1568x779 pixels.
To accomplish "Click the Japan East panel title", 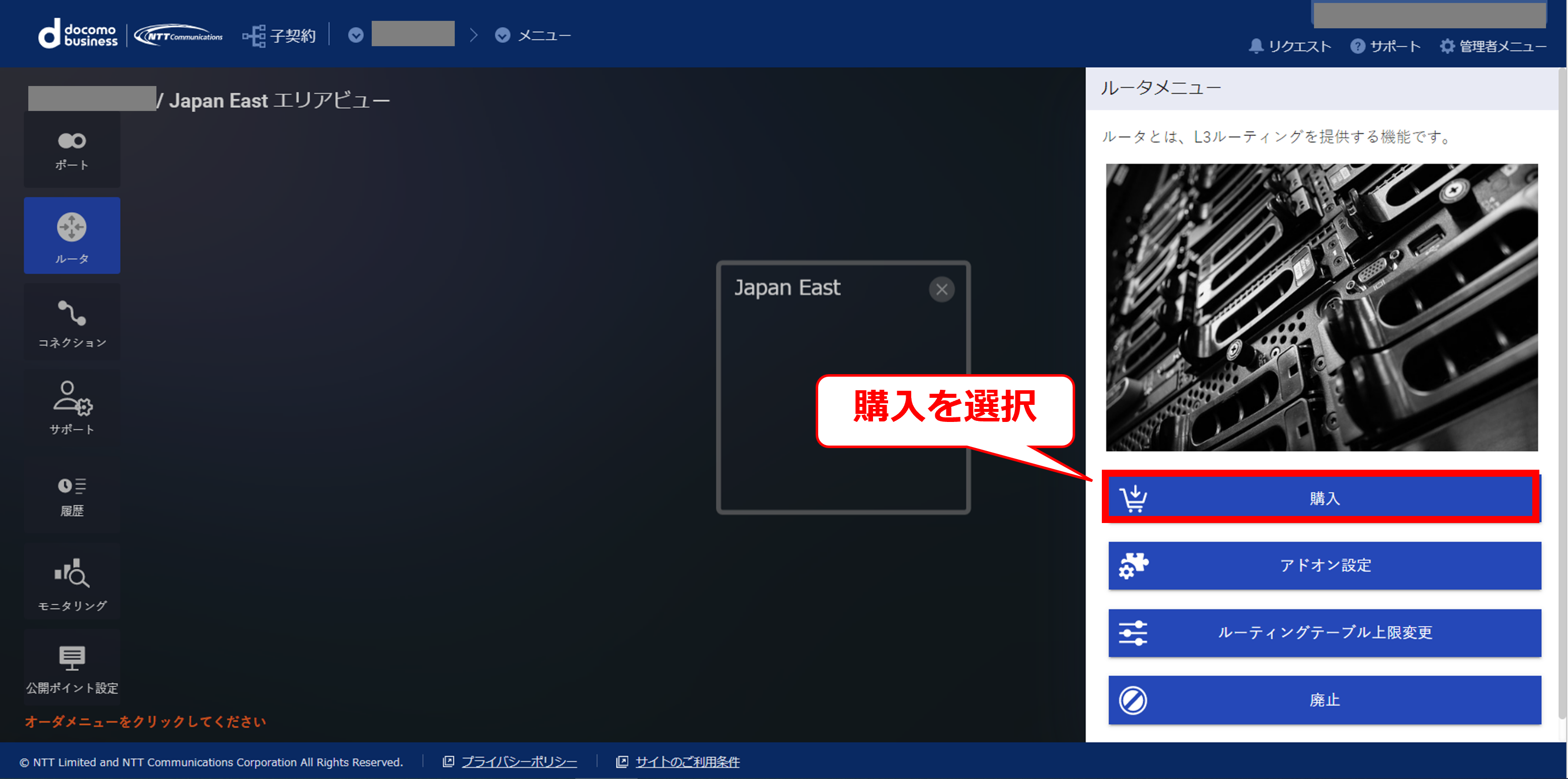I will tap(787, 288).
